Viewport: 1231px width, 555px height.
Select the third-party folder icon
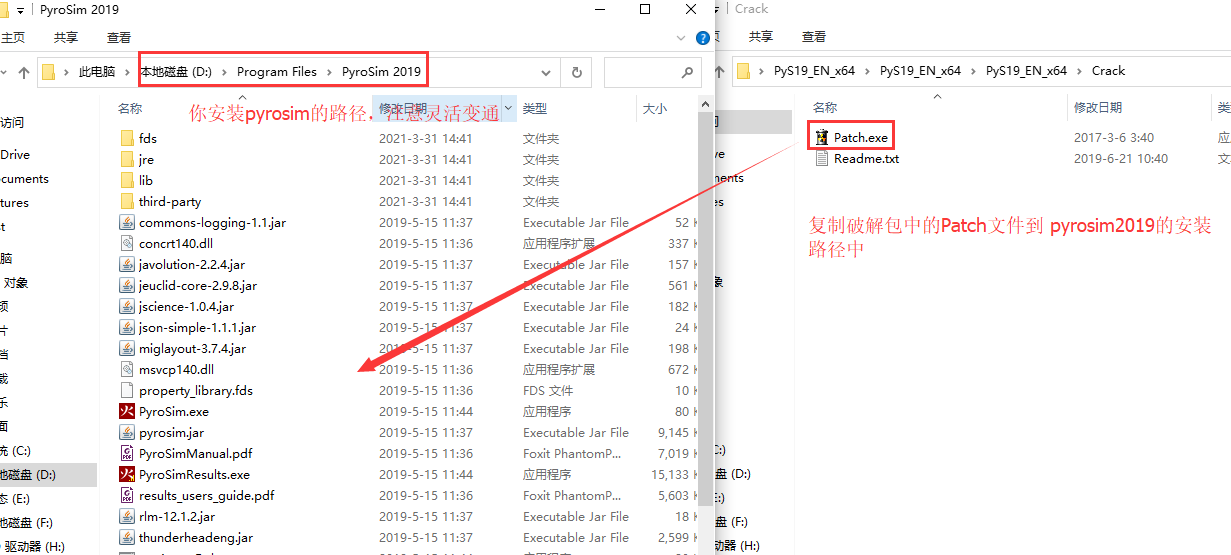(127, 201)
